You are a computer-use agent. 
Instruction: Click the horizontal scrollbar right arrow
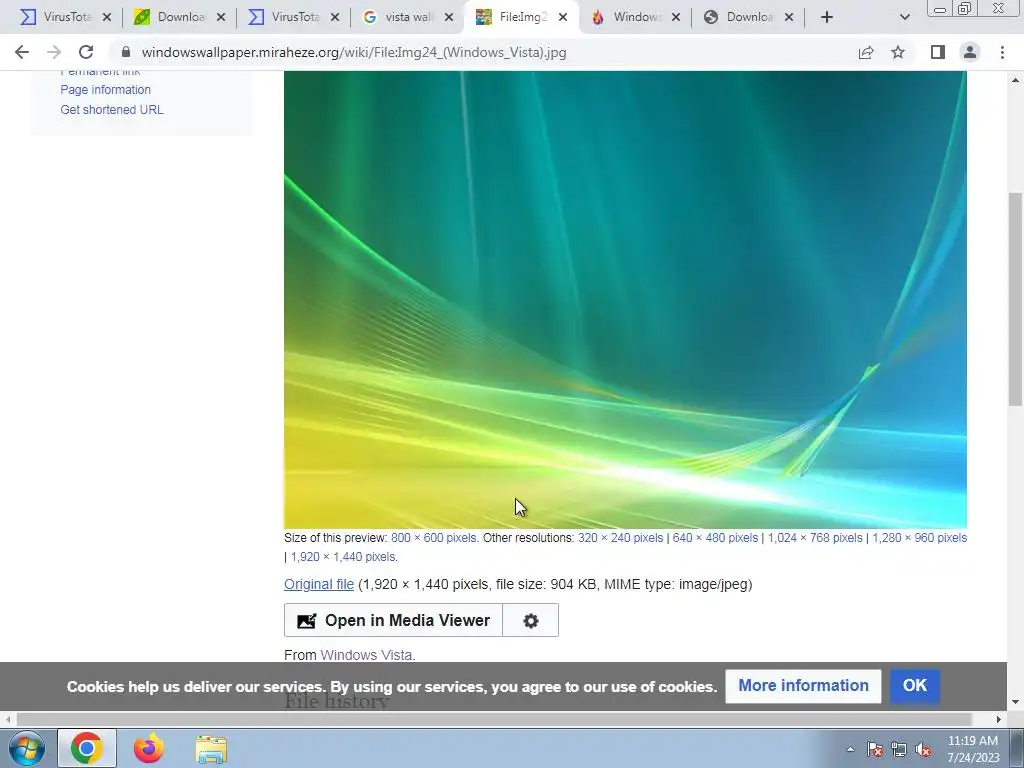coord(999,719)
